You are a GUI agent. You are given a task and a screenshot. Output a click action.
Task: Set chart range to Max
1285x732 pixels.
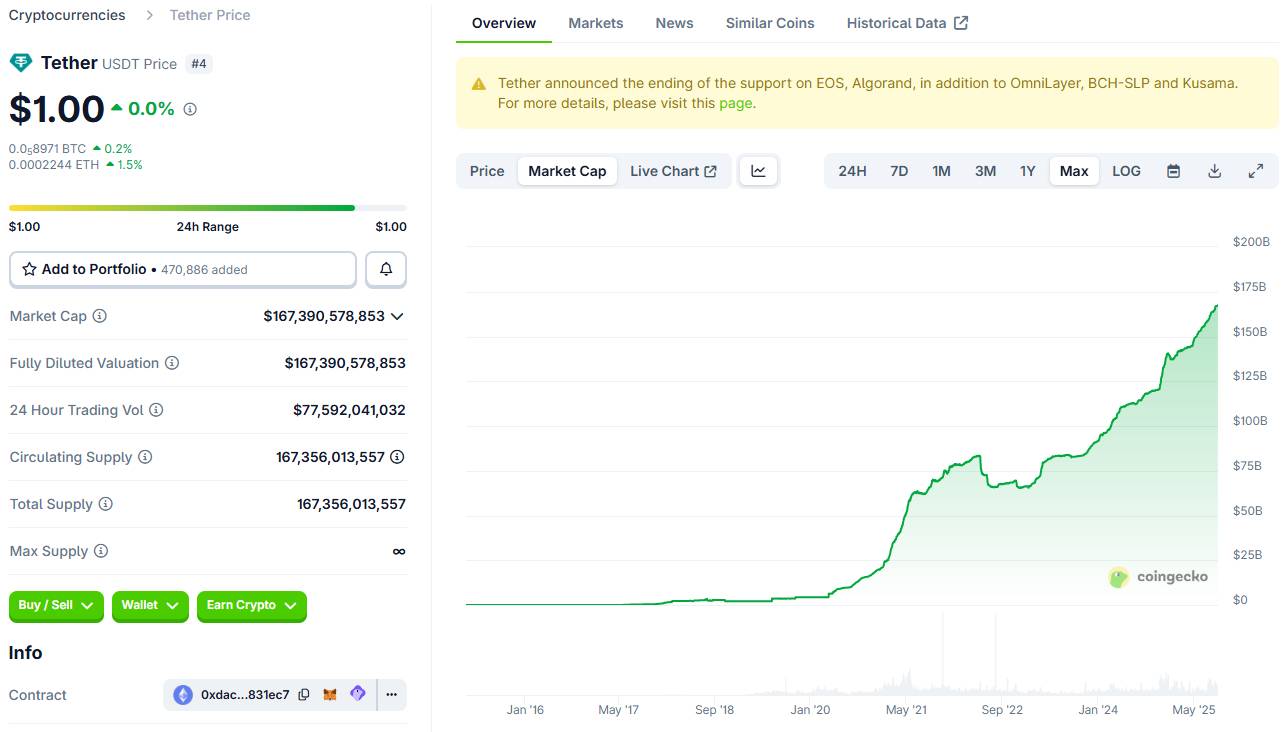(1074, 171)
